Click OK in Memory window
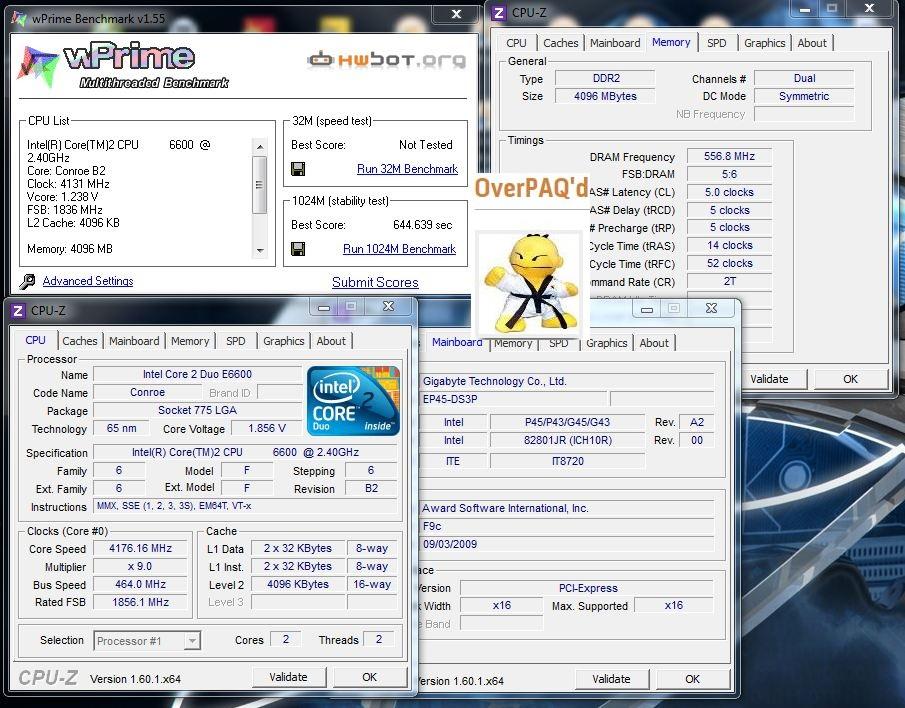This screenshot has height=708, width=905. pyautogui.click(x=850, y=379)
